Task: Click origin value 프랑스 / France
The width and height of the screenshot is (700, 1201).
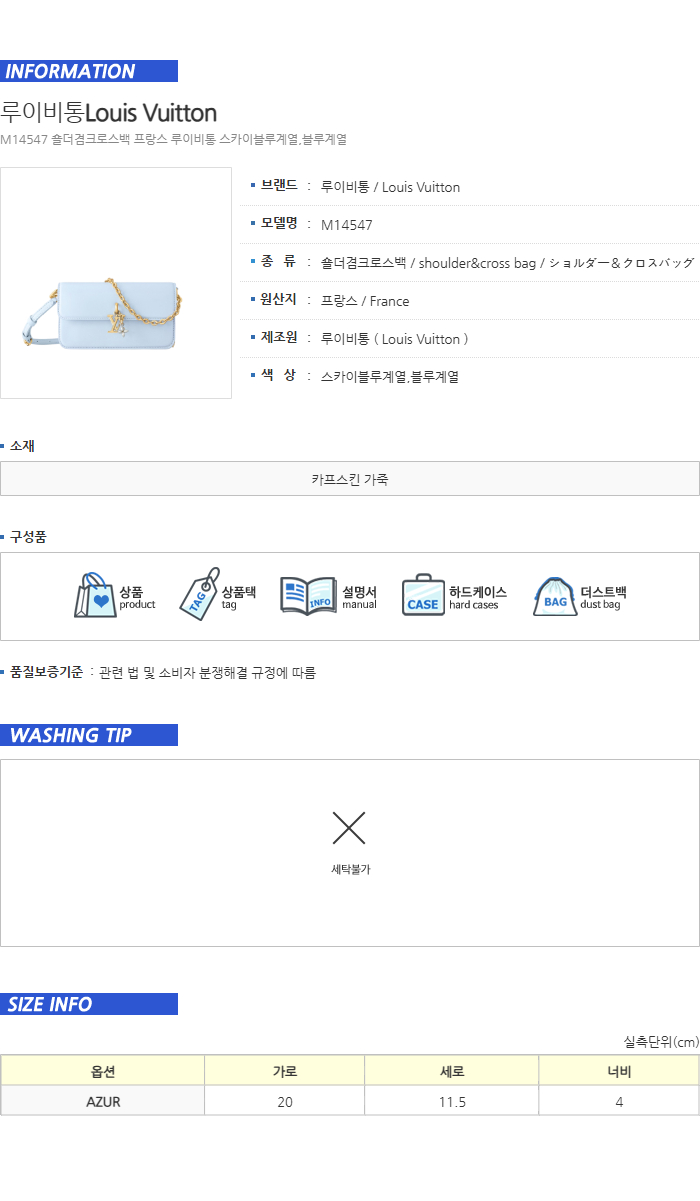Action: (x=365, y=301)
